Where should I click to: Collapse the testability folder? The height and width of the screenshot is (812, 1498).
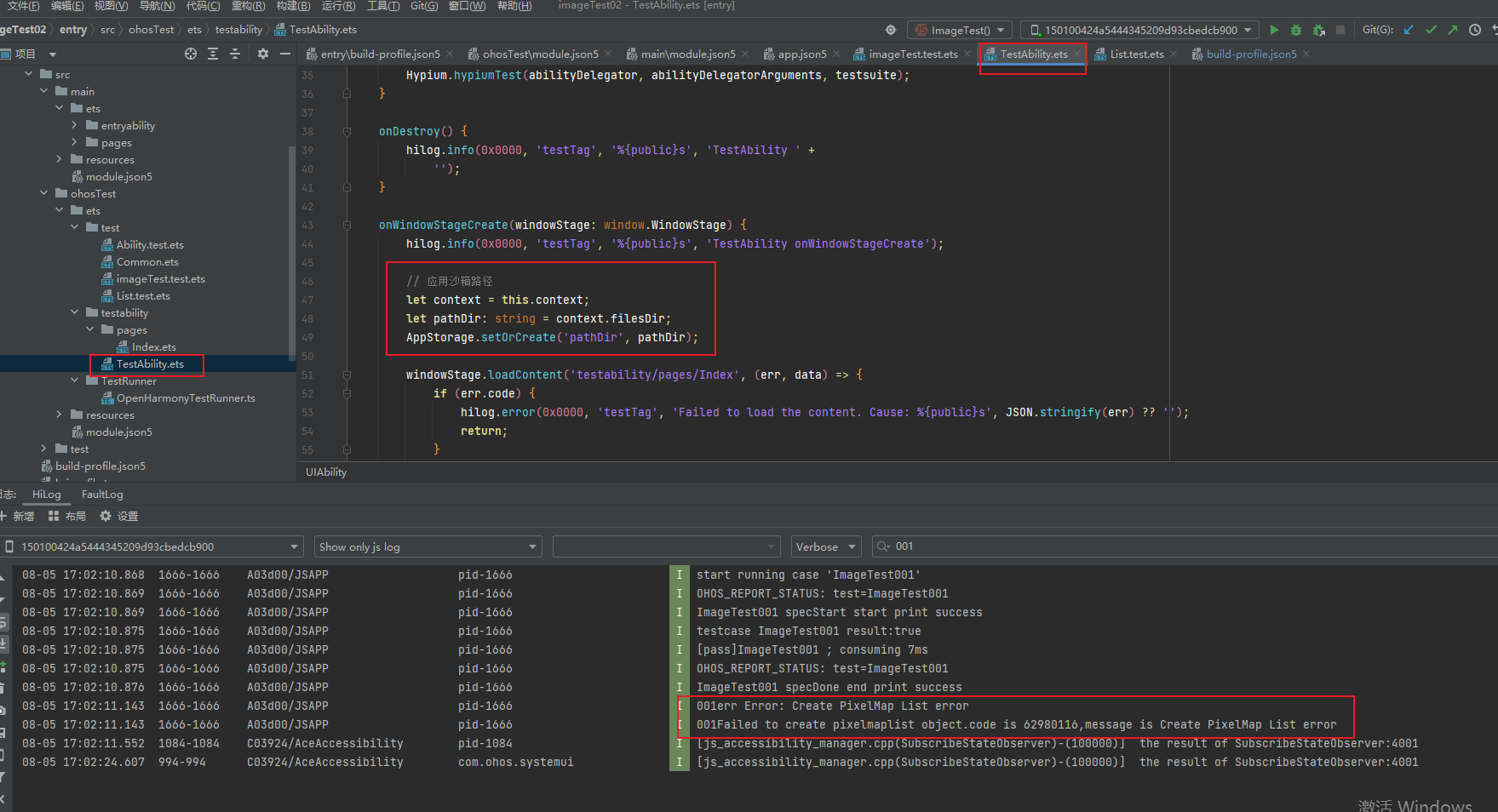pos(75,312)
